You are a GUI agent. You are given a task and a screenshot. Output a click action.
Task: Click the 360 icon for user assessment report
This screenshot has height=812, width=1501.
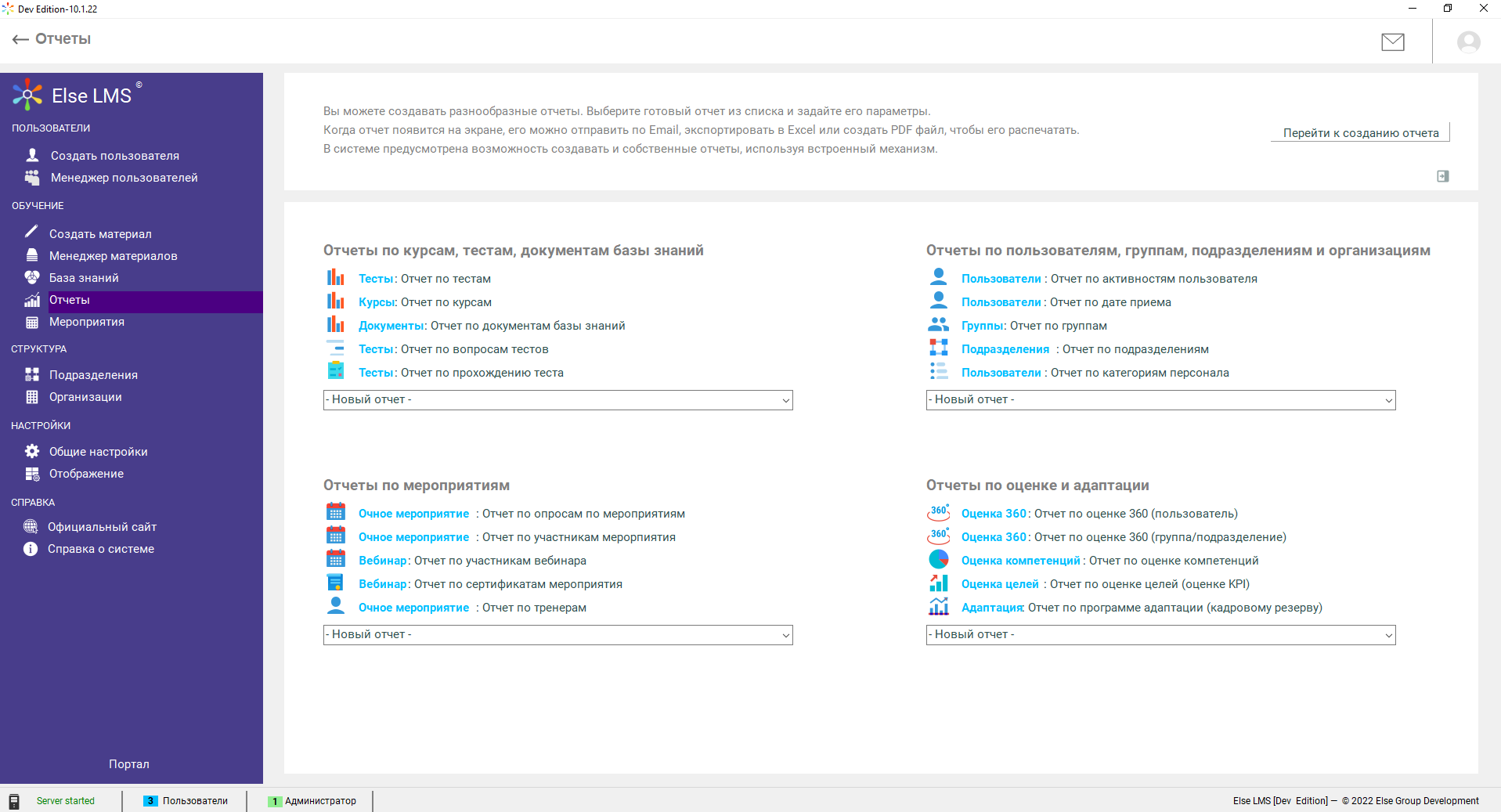[938, 513]
